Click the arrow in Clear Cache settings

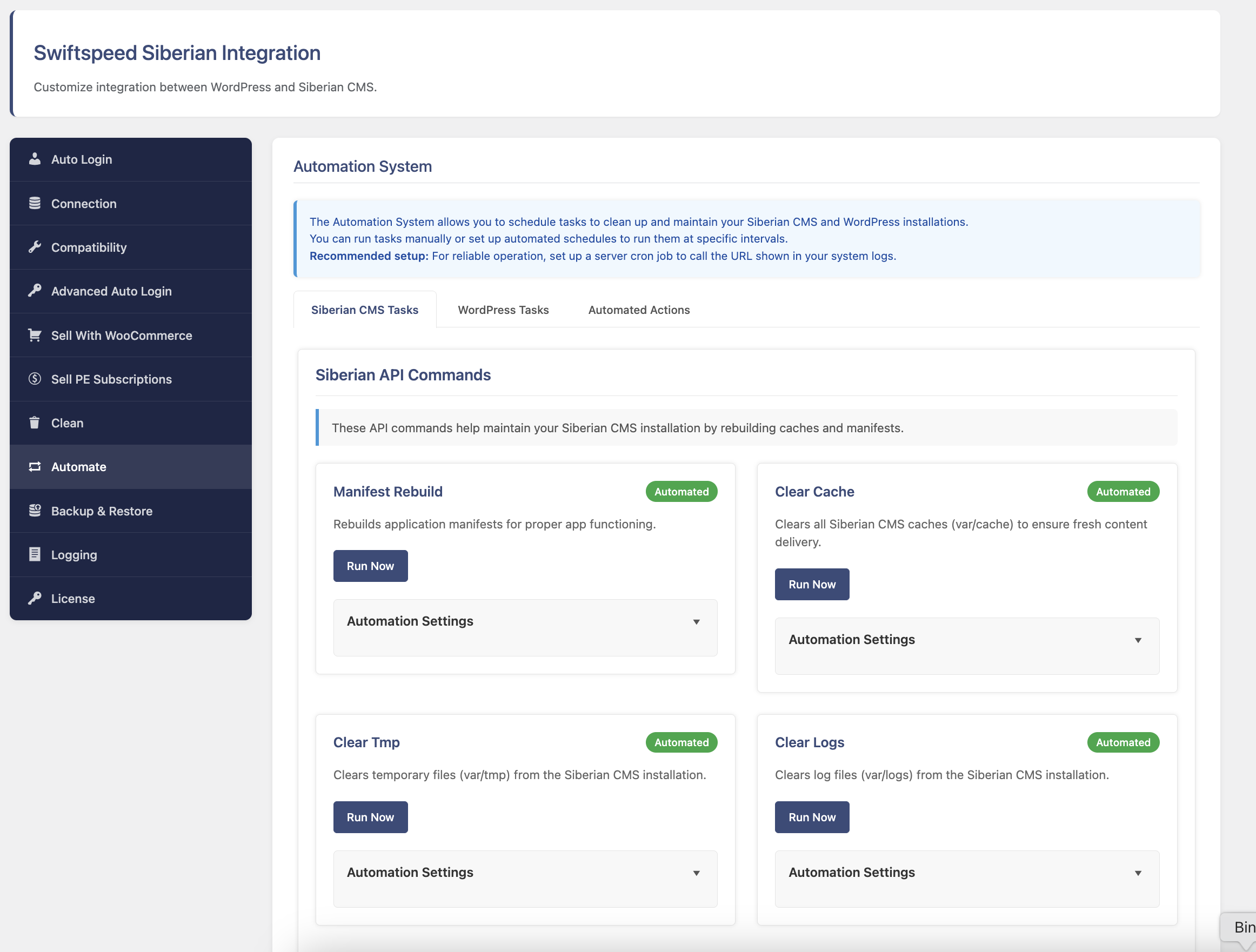point(1138,640)
